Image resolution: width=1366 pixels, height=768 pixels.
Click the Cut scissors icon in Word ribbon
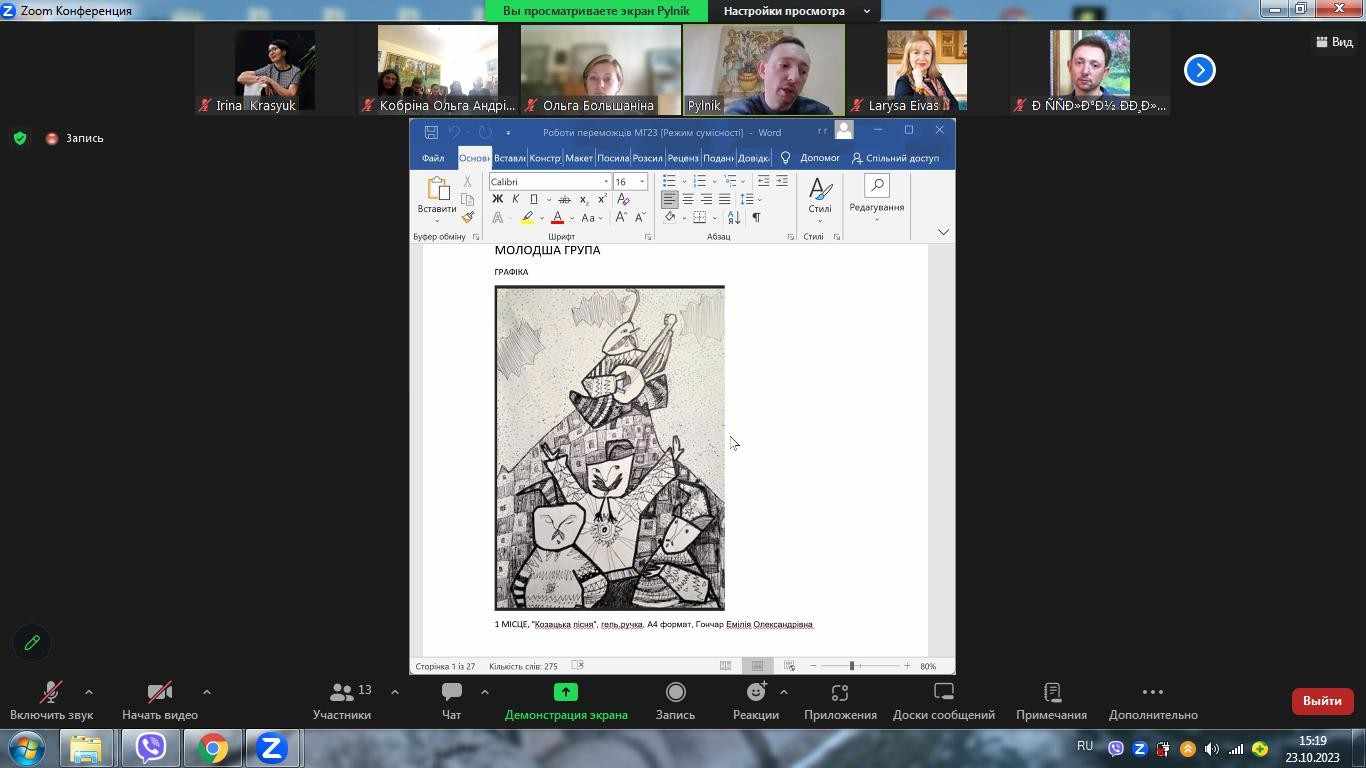467,181
